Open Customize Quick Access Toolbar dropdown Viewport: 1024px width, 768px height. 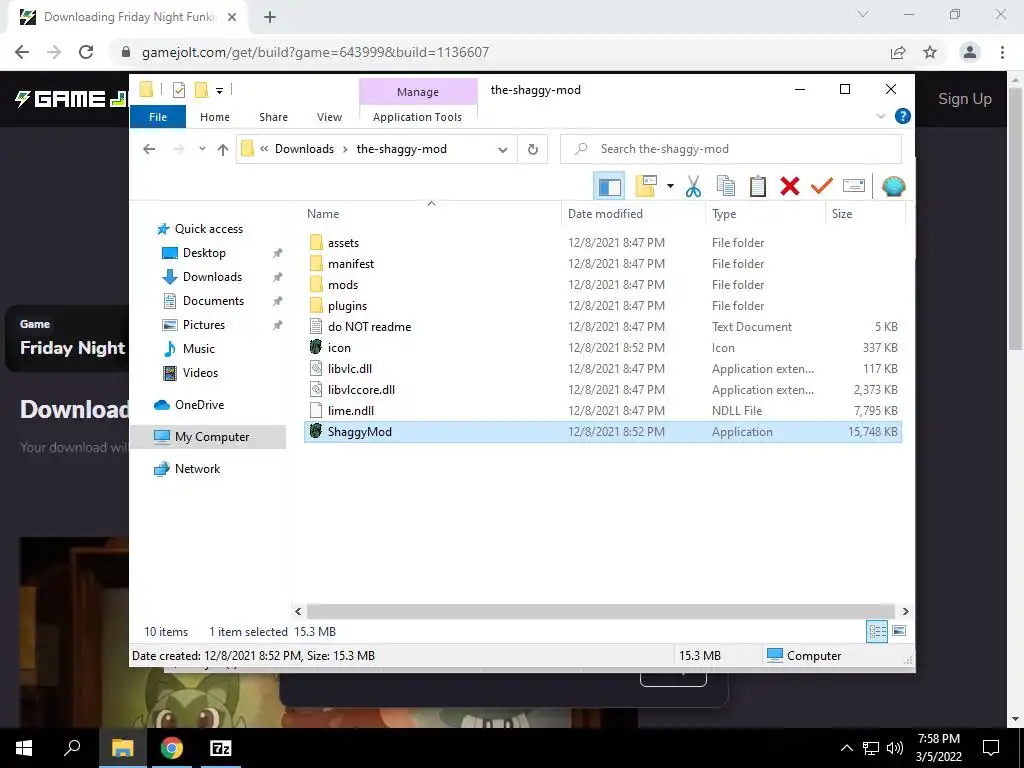point(219,91)
